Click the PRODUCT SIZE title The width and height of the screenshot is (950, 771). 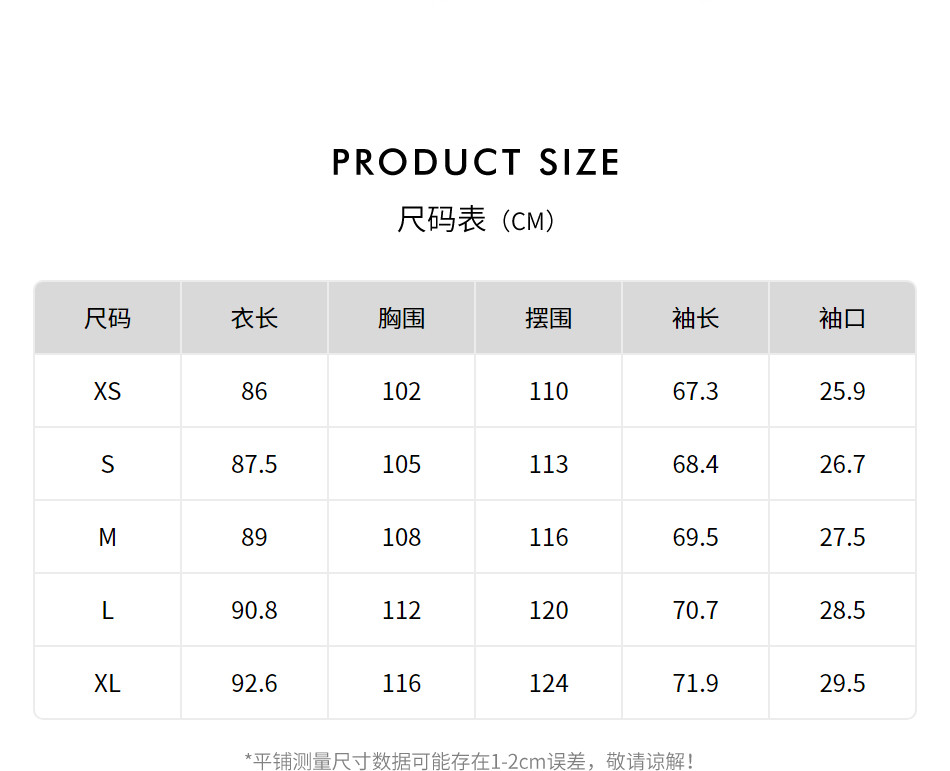coord(476,163)
